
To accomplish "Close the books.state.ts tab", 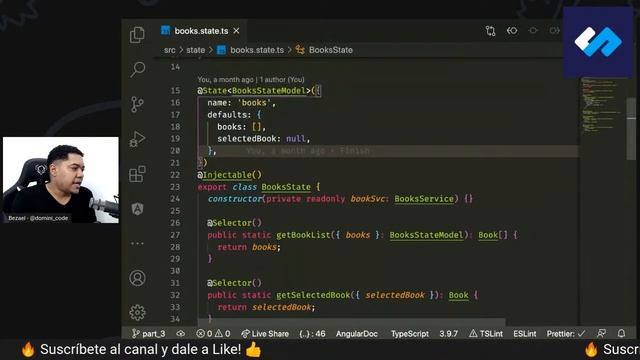I will click(x=236, y=31).
